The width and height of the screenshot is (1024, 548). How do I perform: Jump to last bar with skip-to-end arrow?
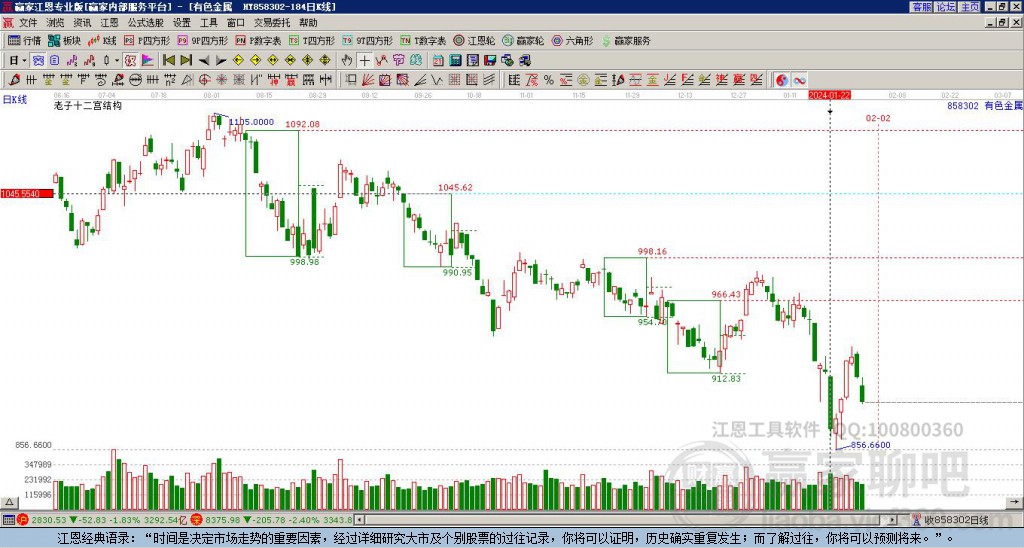185,60
